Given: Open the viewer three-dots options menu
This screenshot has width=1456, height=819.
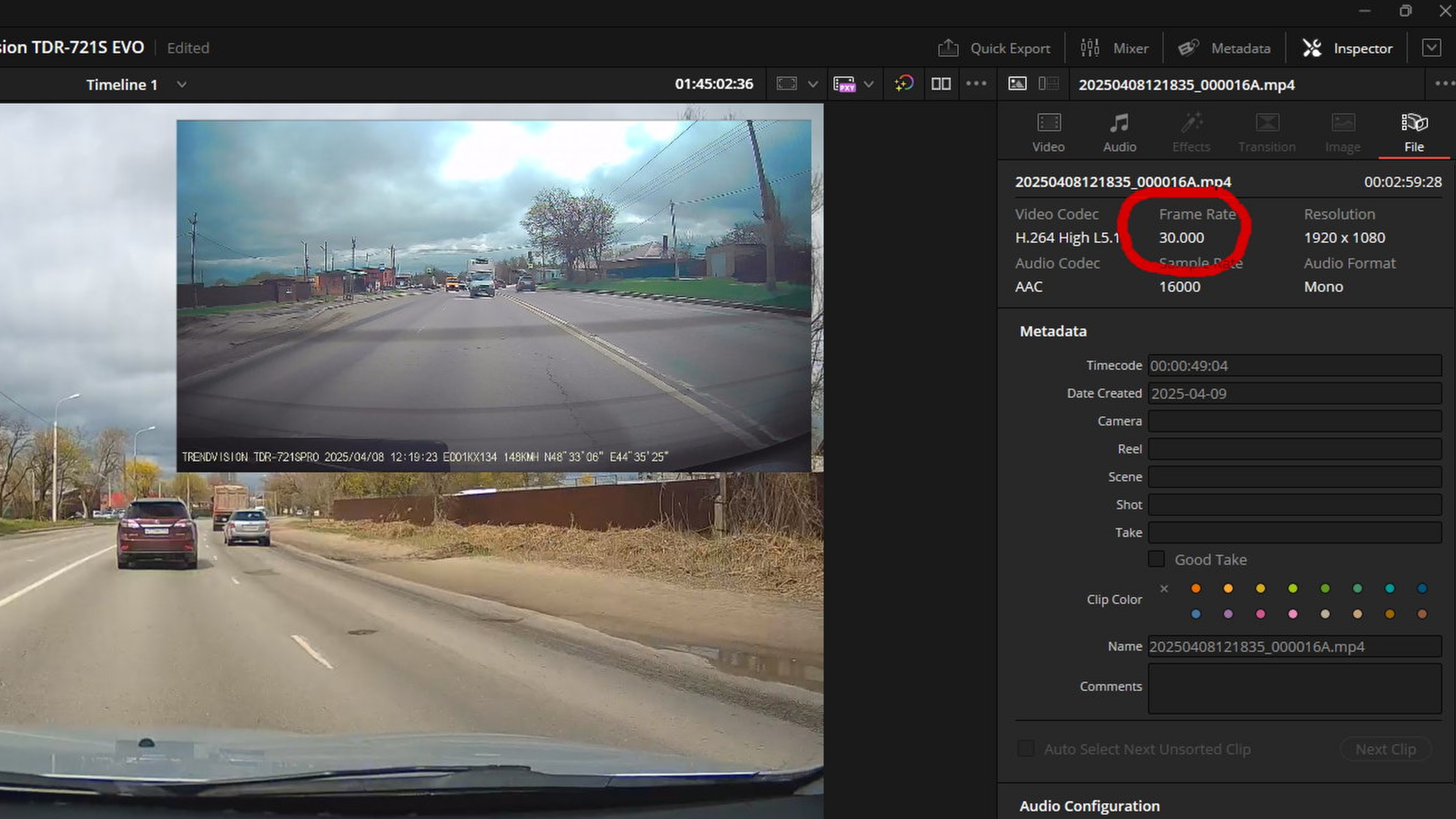Looking at the screenshot, I should pos(976,84).
